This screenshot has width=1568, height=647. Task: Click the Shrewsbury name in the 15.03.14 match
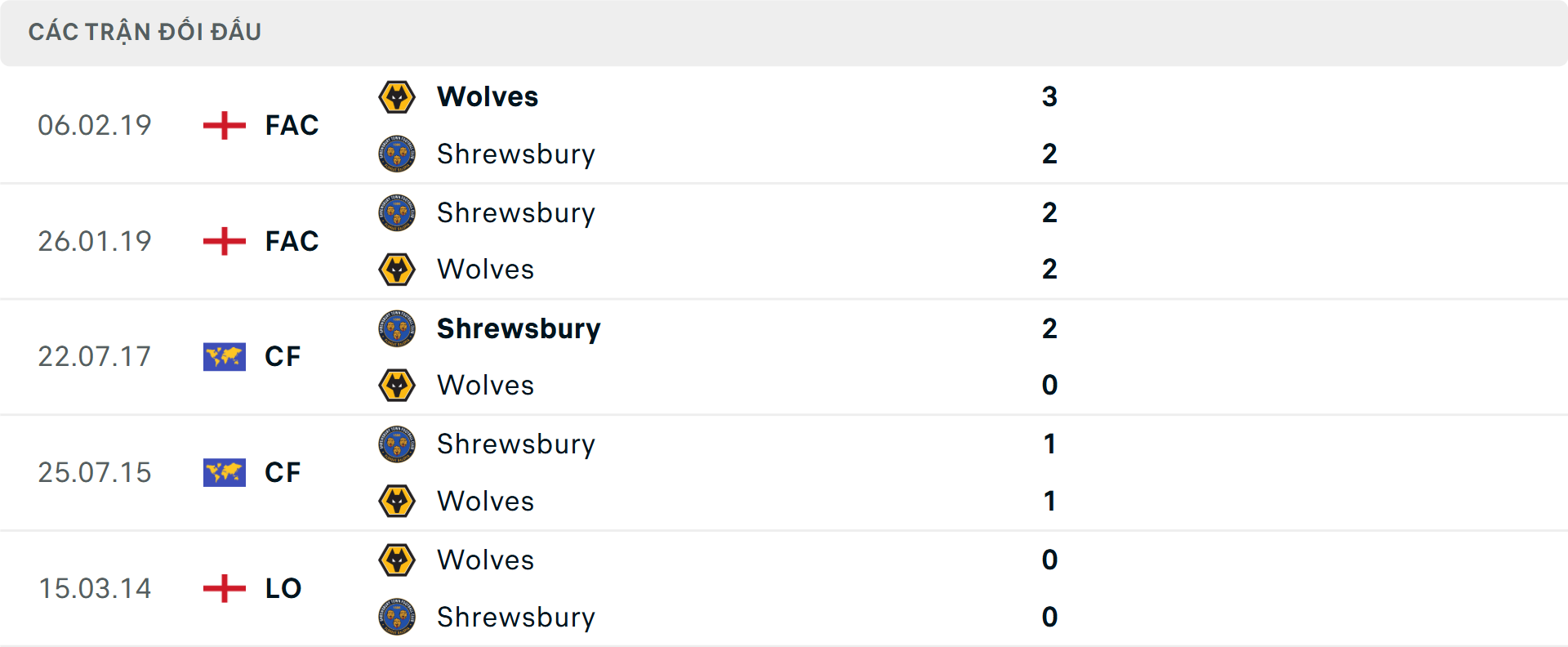point(516,618)
